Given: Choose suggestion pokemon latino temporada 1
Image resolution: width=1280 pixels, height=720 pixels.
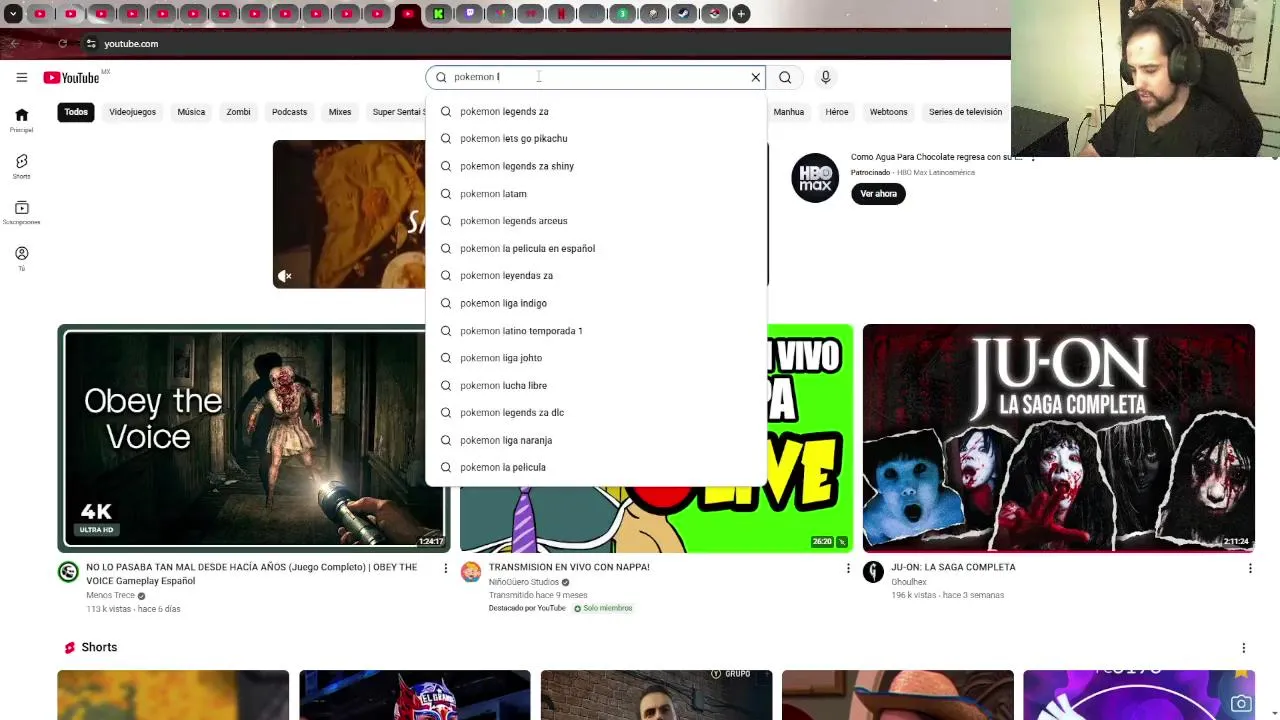Looking at the screenshot, I should tap(596, 331).
